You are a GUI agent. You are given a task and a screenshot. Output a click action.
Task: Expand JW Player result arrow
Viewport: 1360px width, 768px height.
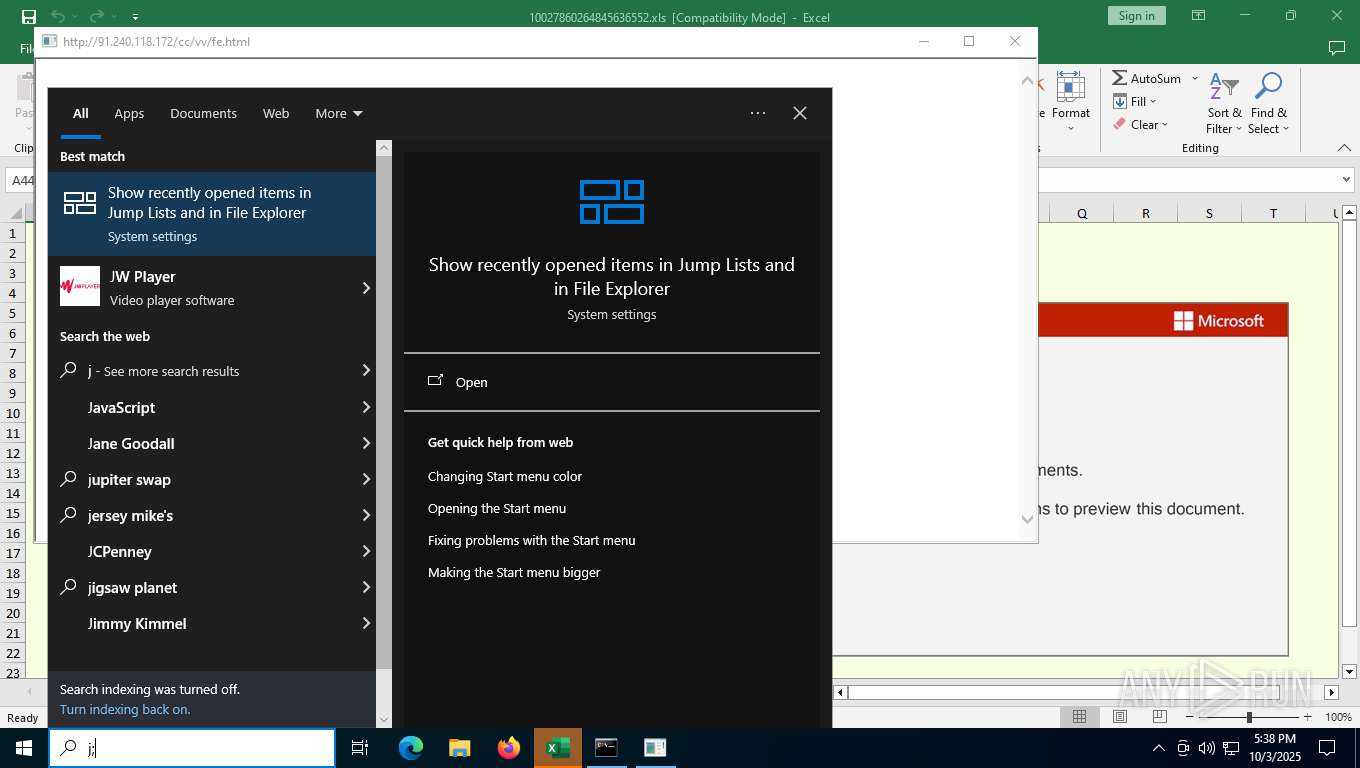(366, 288)
